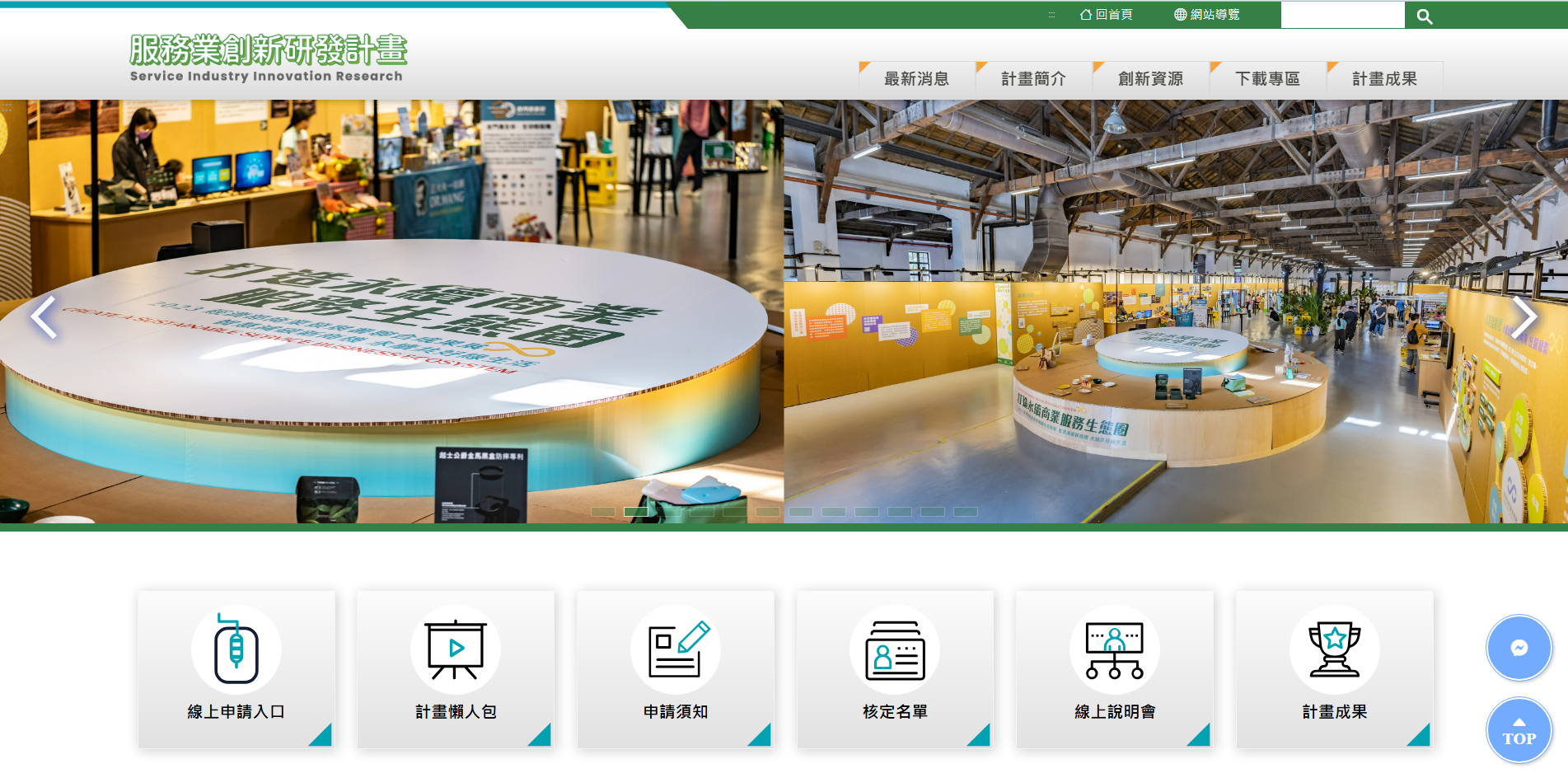Image resolution: width=1568 pixels, height=778 pixels.
Task: Click the 線上說明會 webinar icon
Action: coord(1114,650)
